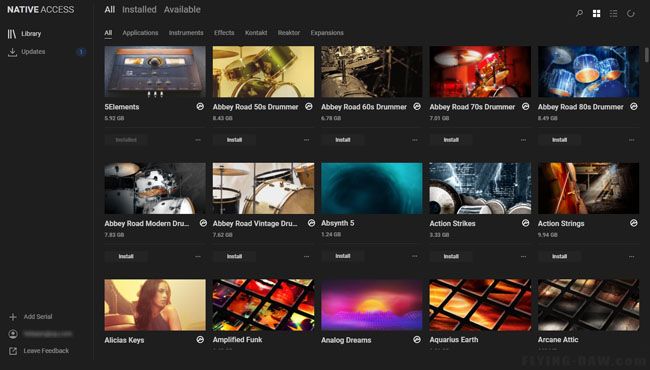Screen dimensions: 650x370
Task: Click Kontakt icon beside Abbey Road 60s Drummer
Action: (417, 106)
